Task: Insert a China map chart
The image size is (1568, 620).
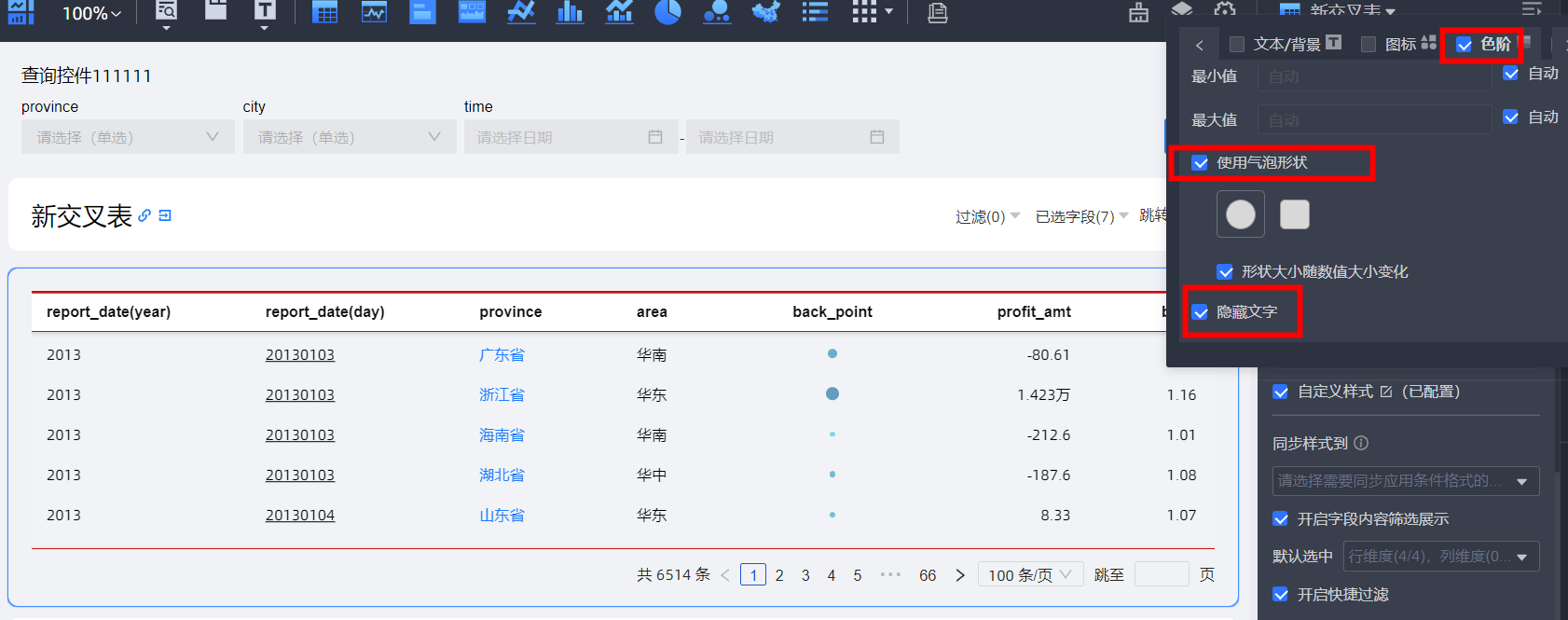Action: [x=765, y=12]
